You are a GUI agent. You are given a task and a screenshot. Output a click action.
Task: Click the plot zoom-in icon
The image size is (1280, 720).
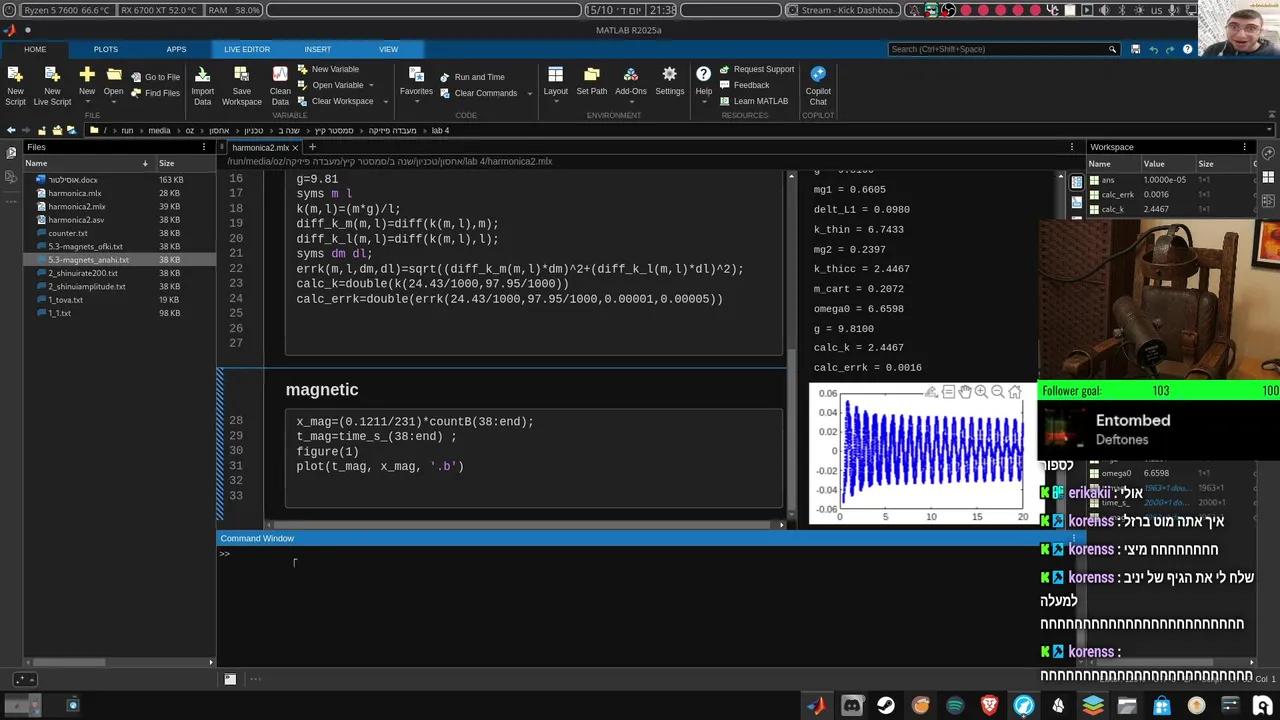pyautogui.click(x=981, y=392)
